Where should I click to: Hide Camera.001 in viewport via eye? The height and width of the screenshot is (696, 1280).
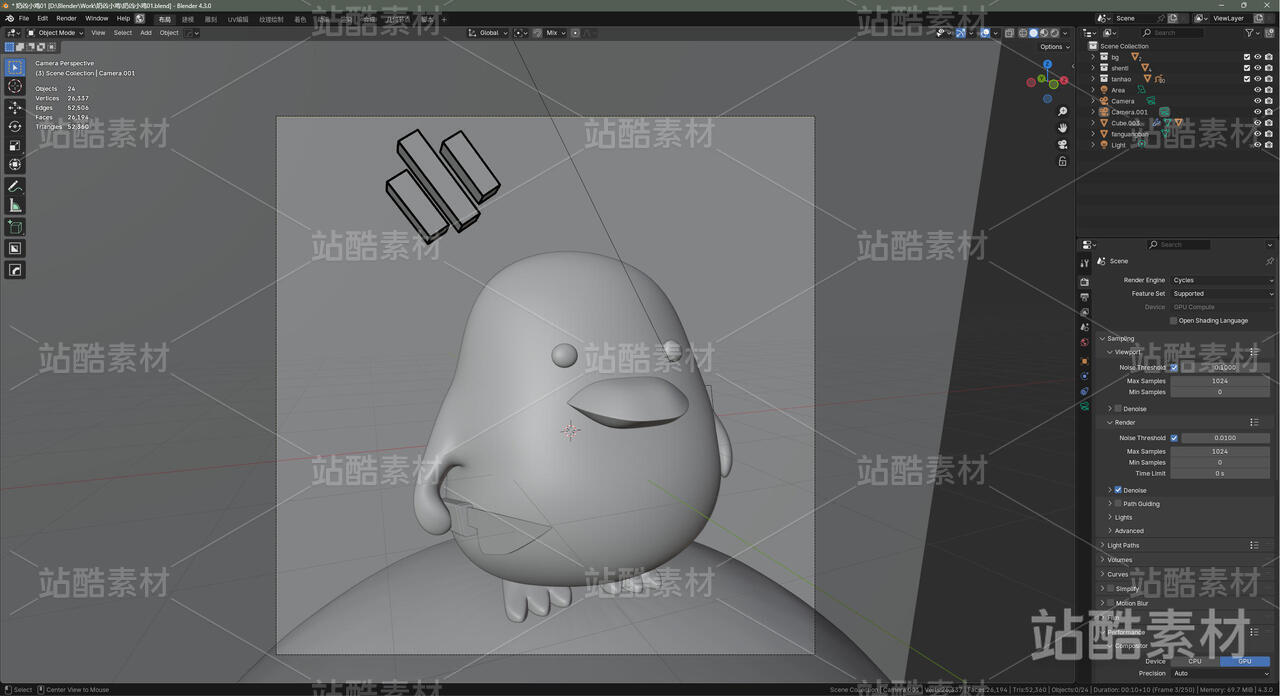point(1258,112)
